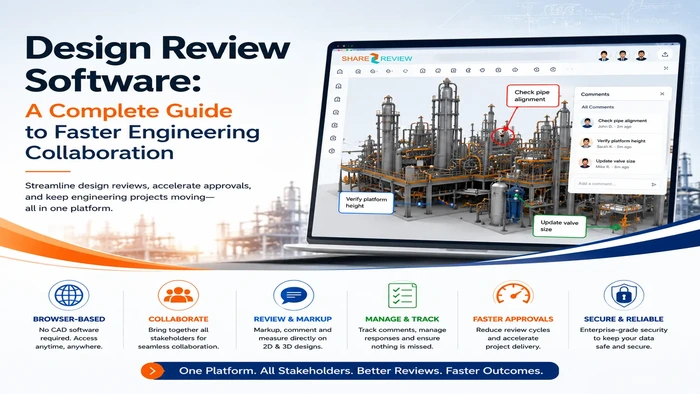The image size is (700, 394).
Task: Click the send arrow in the comment box
Action: coord(654,184)
